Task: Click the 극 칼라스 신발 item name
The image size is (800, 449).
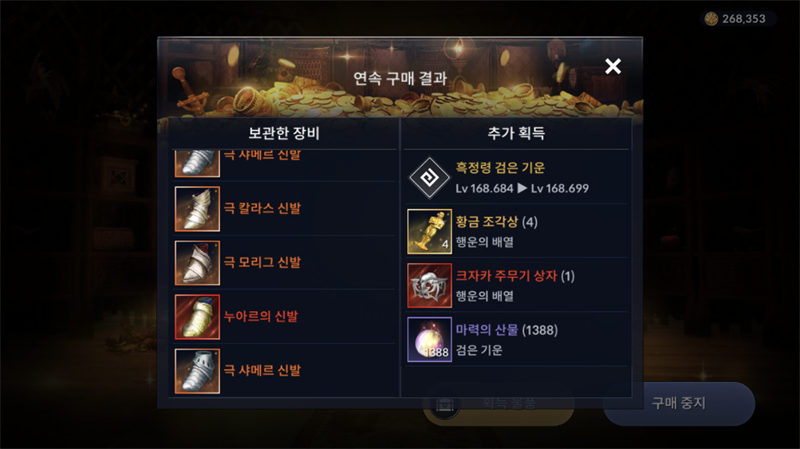Action: 262,208
